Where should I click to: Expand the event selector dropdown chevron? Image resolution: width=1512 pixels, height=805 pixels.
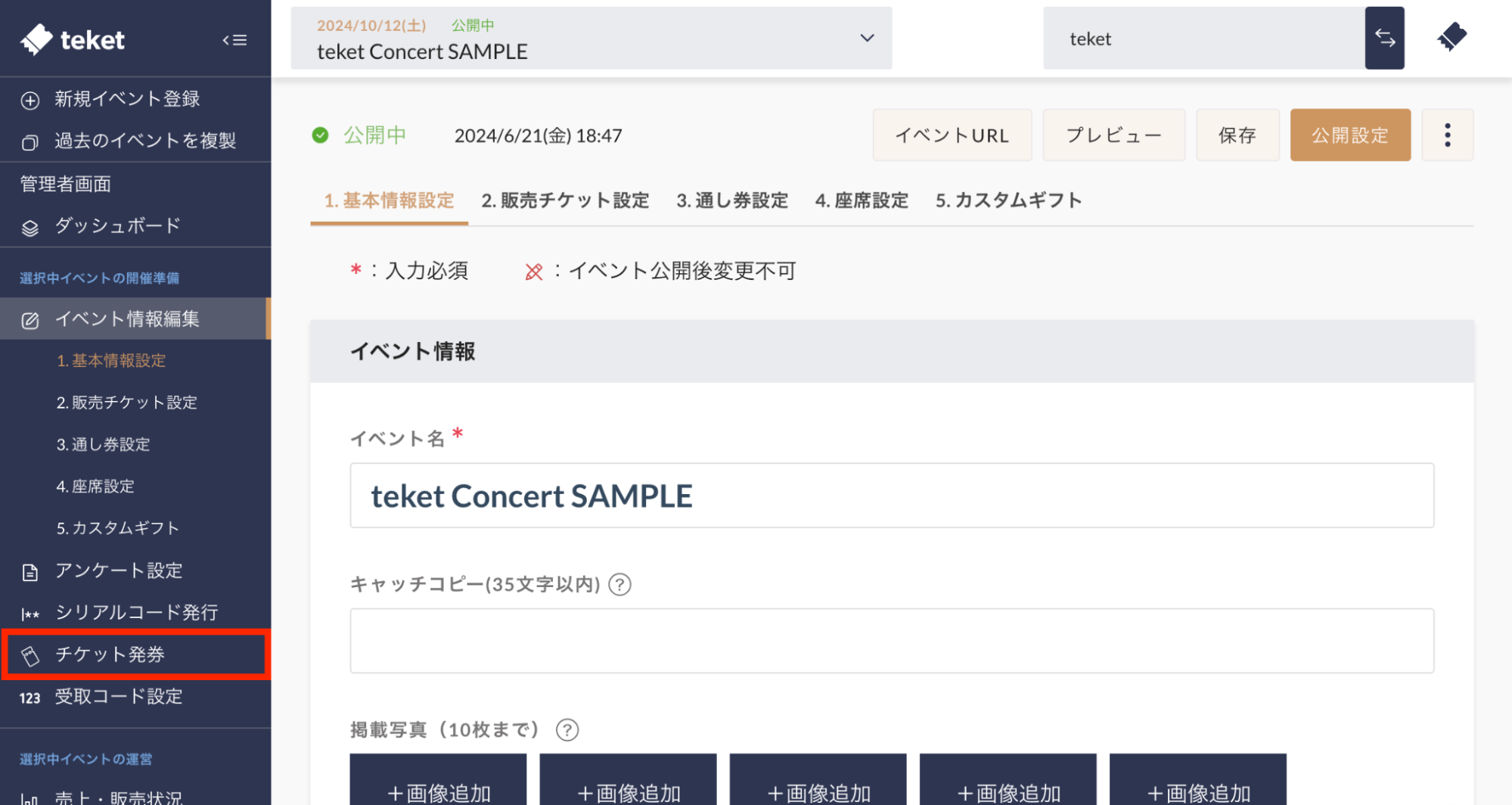tap(867, 38)
